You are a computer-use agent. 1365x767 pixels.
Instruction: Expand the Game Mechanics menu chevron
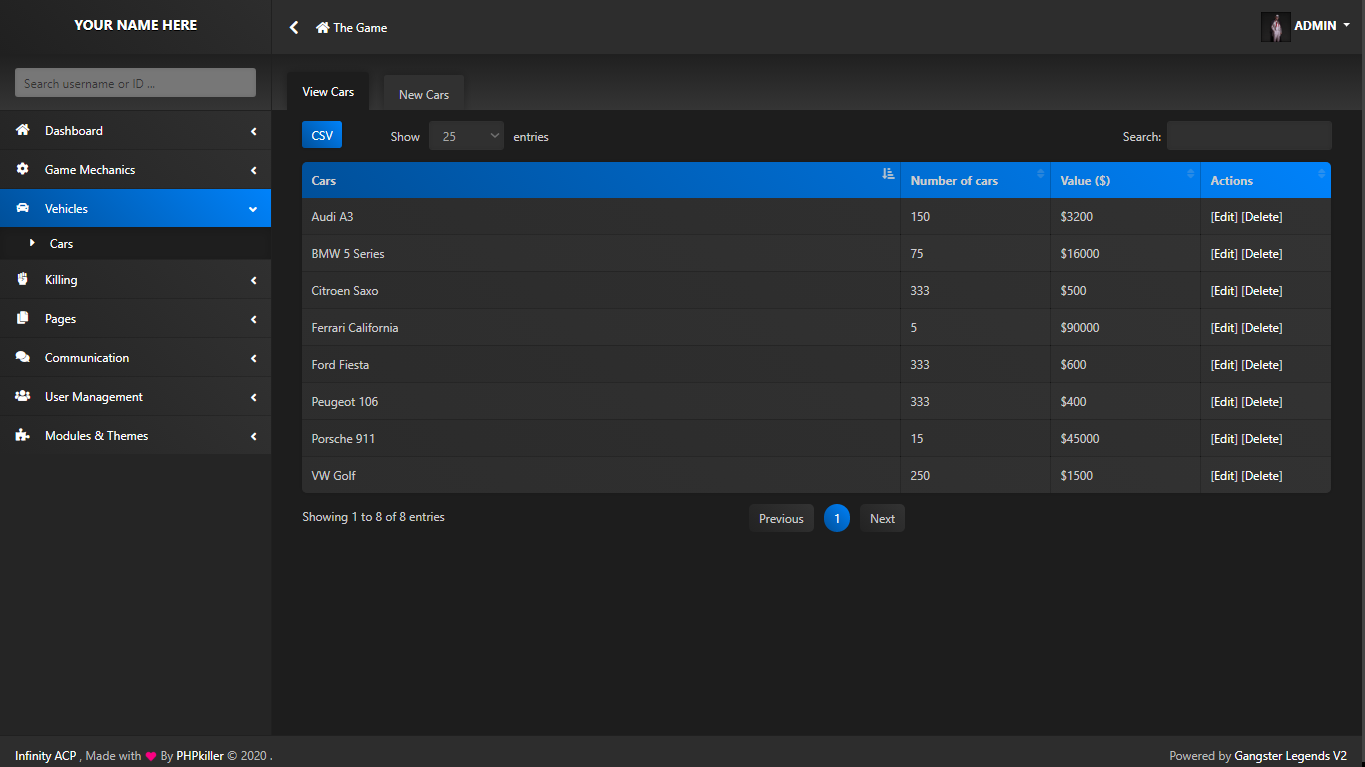click(253, 170)
